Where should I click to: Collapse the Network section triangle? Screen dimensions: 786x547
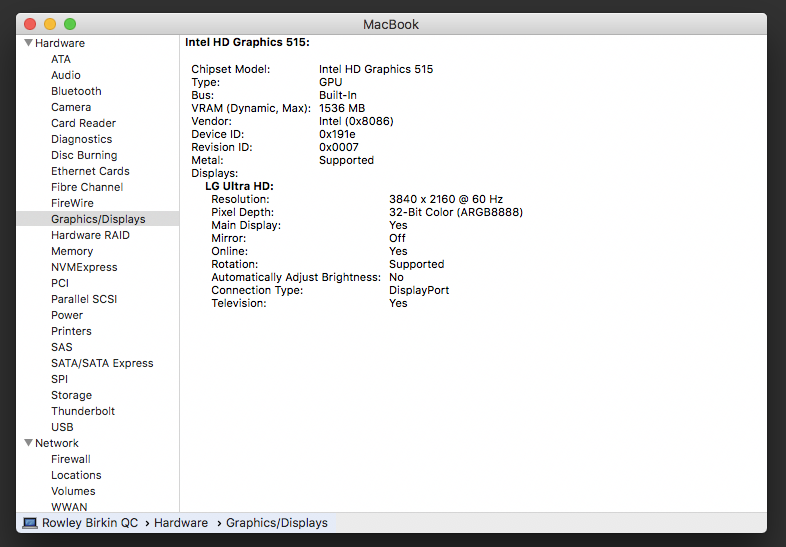pyautogui.click(x=29, y=443)
